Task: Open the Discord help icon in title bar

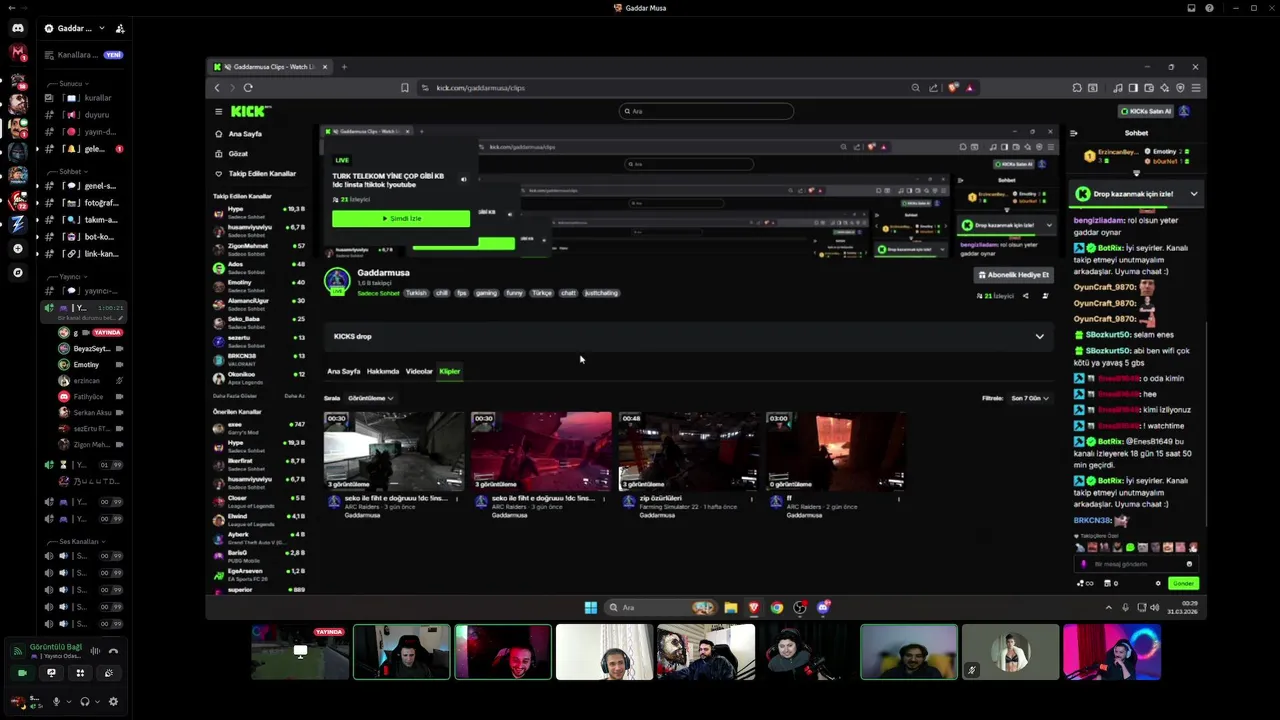Action: point(1209,8)
